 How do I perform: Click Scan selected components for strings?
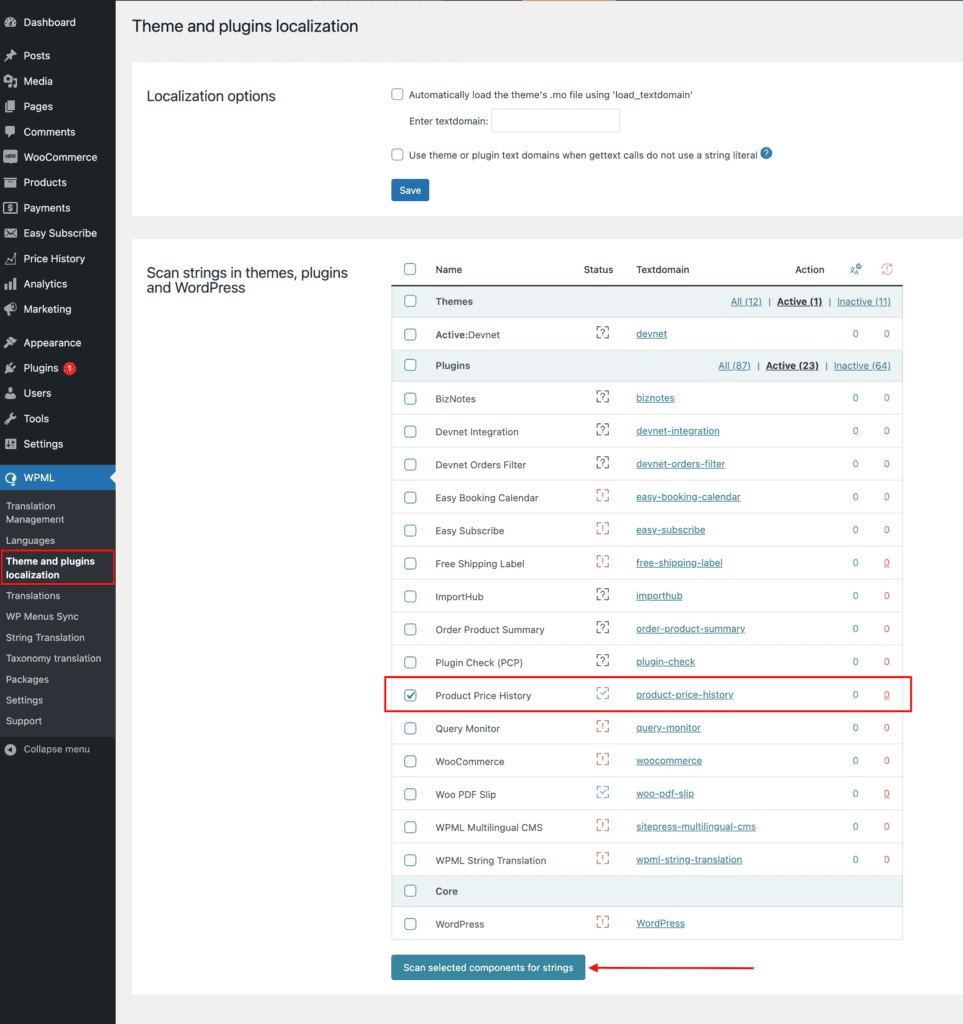(488, 968)
